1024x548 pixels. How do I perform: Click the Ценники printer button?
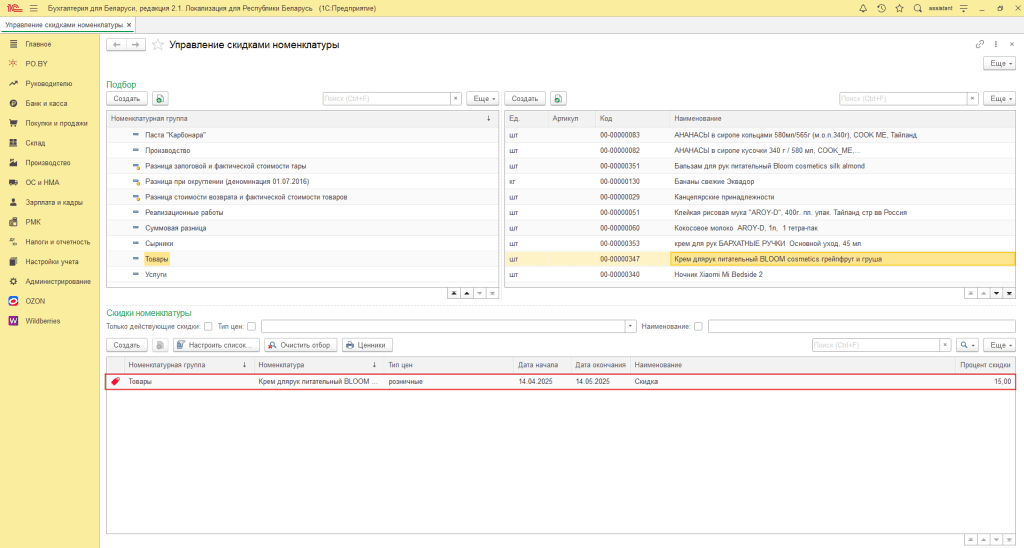(x=367, y=345)
